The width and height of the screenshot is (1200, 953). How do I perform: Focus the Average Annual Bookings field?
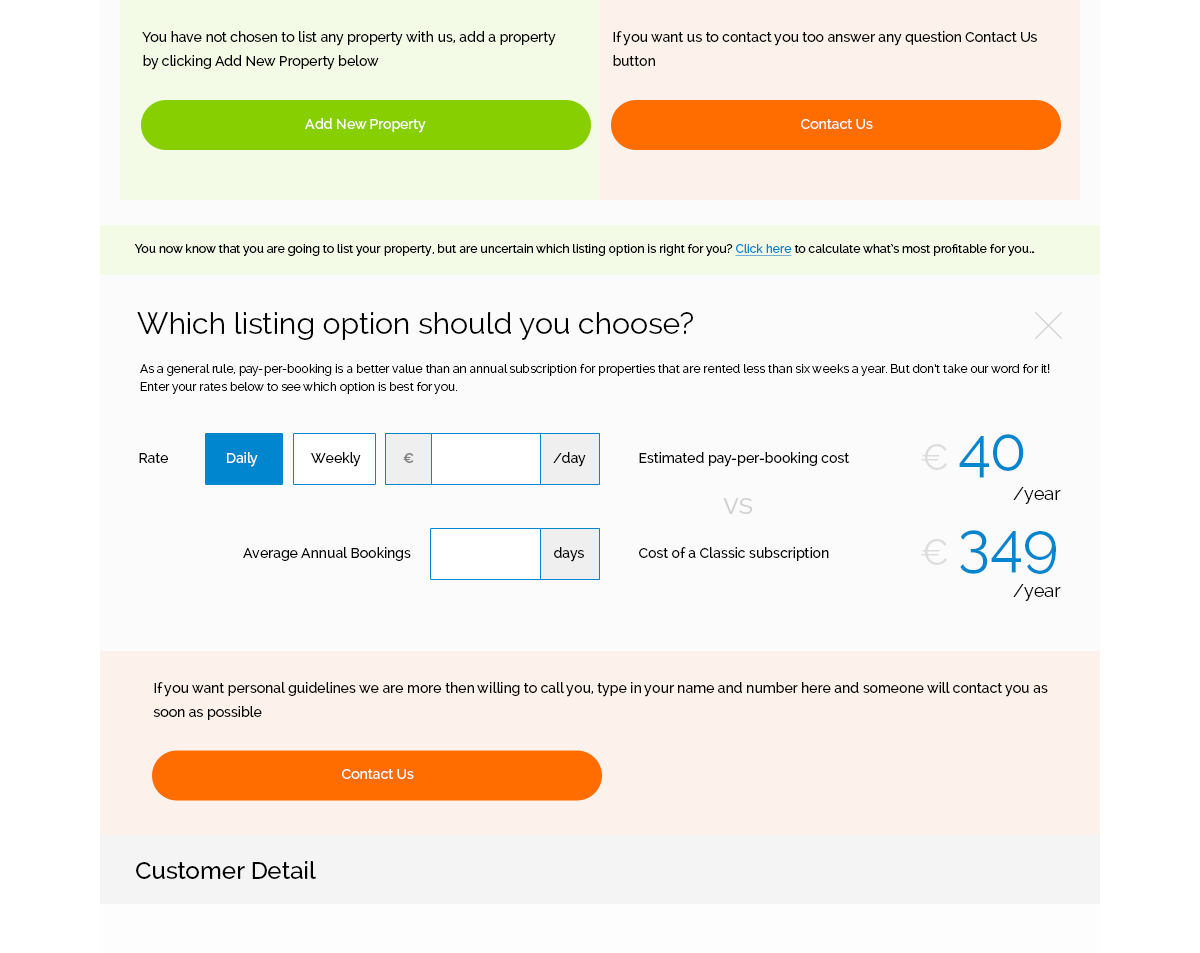click(x=485, y=554)
